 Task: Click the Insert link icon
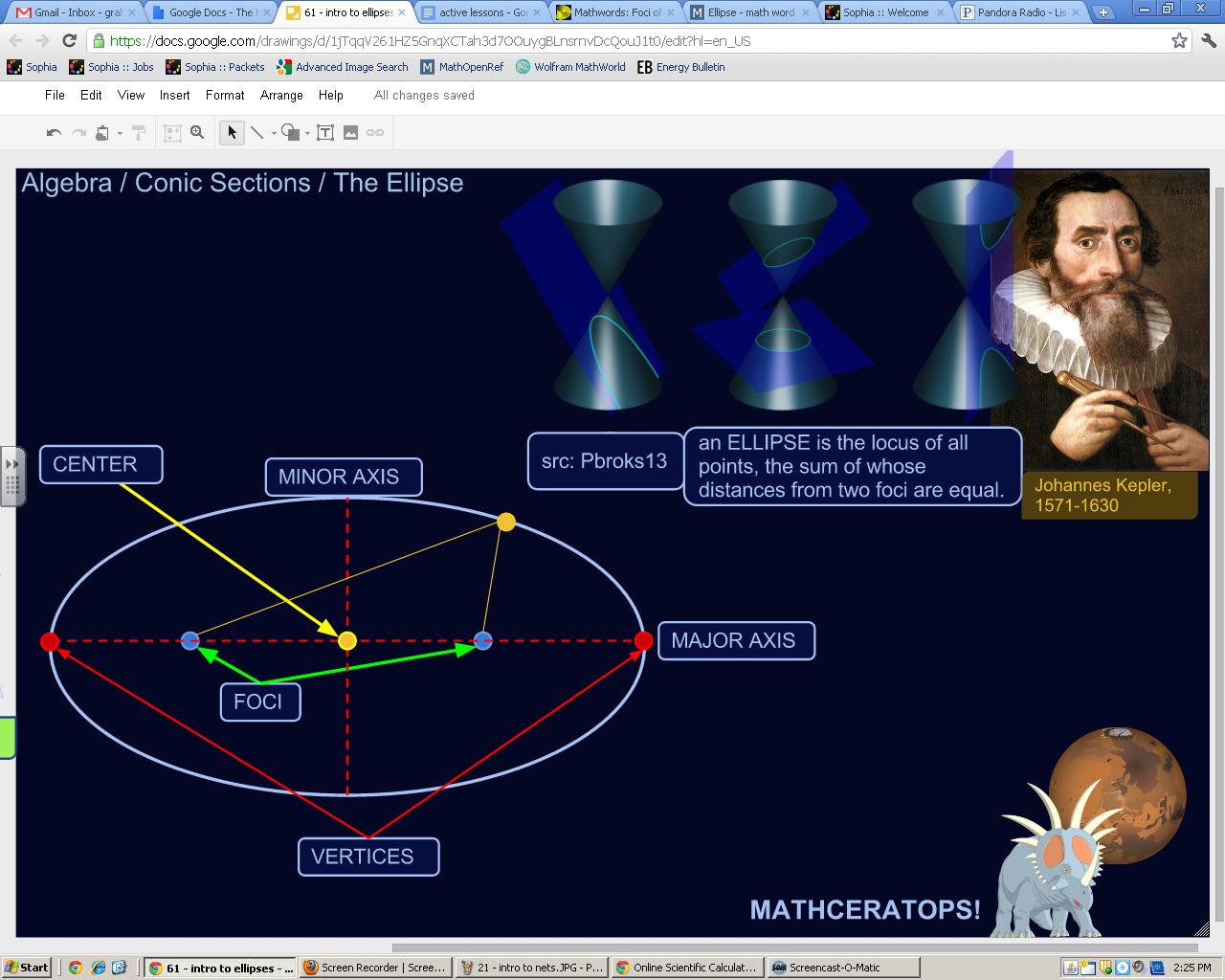(375, 133)
